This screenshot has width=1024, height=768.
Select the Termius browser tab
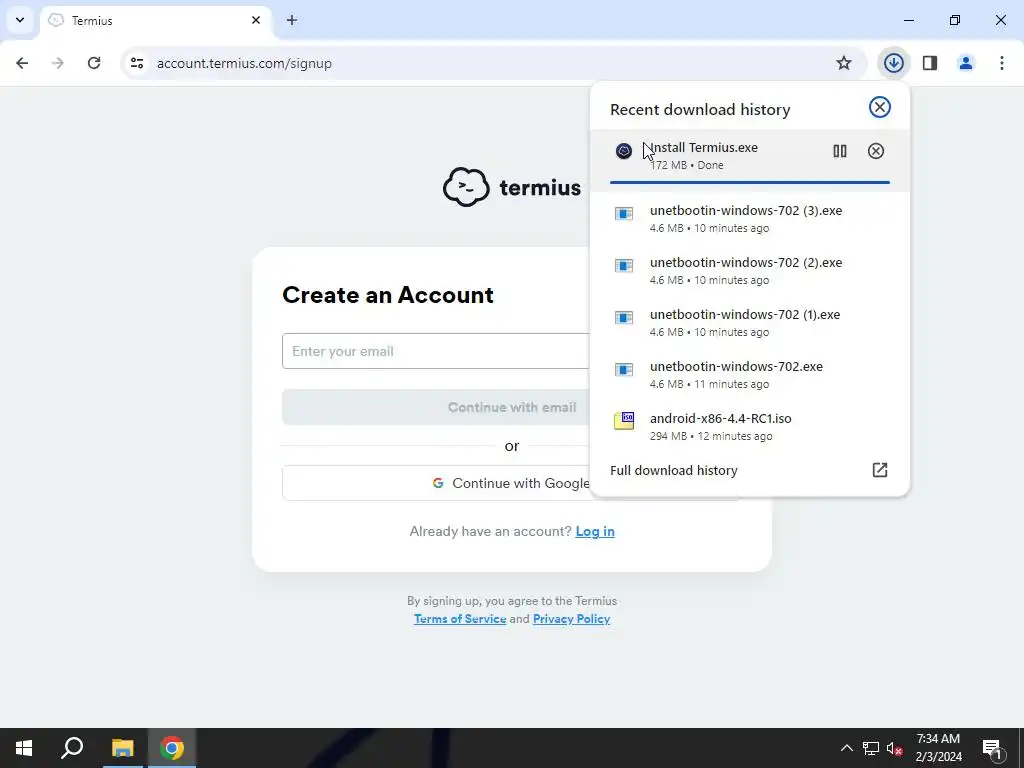(x=155, y=20)
